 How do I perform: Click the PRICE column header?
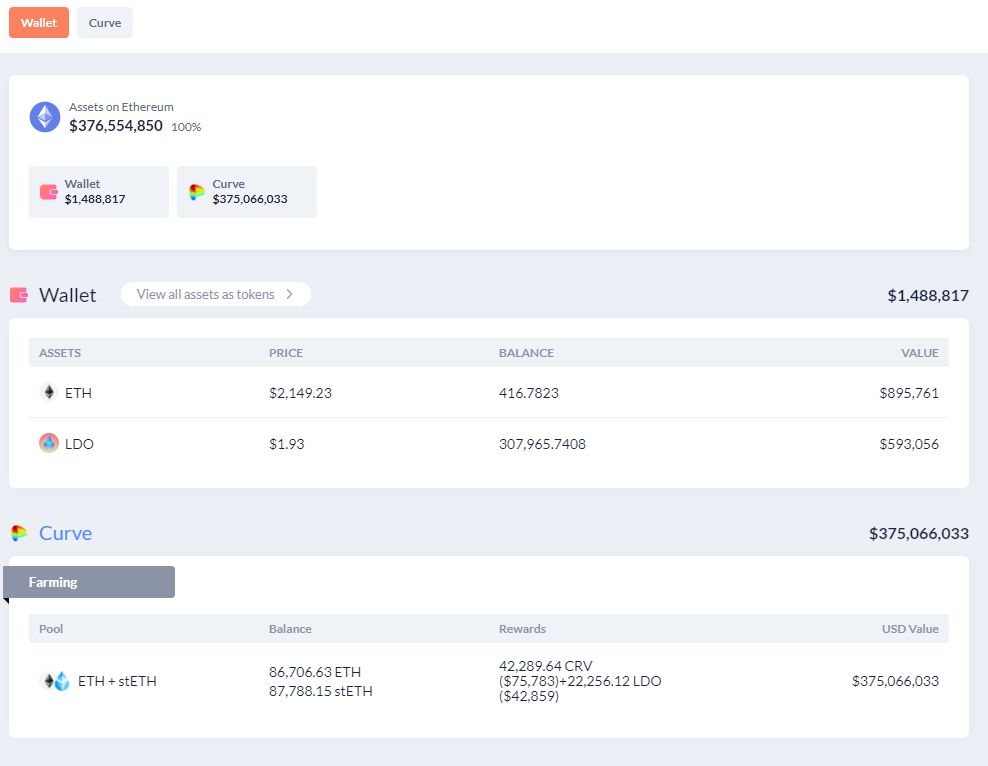coord(286,353)
